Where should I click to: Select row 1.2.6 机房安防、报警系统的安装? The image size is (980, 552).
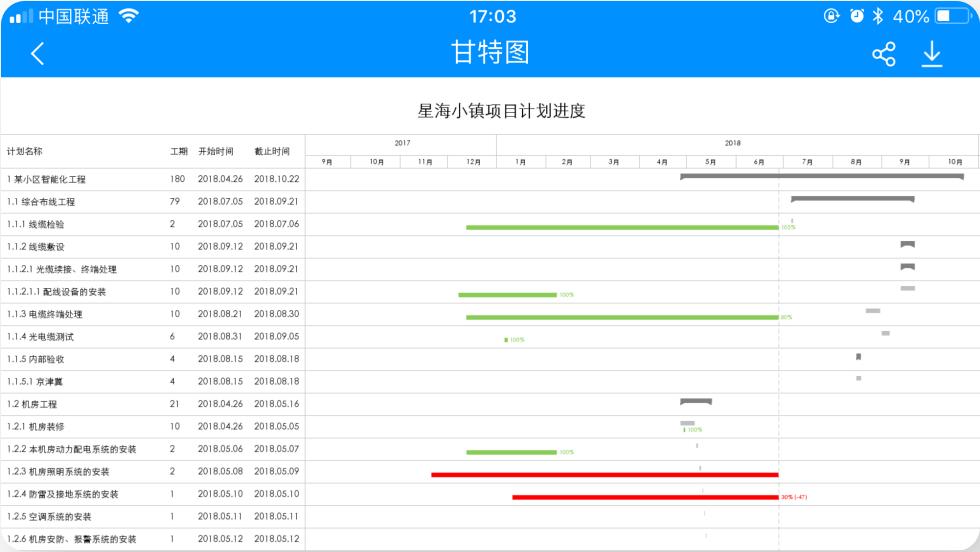pyautogui.click(x=490, y=539)
